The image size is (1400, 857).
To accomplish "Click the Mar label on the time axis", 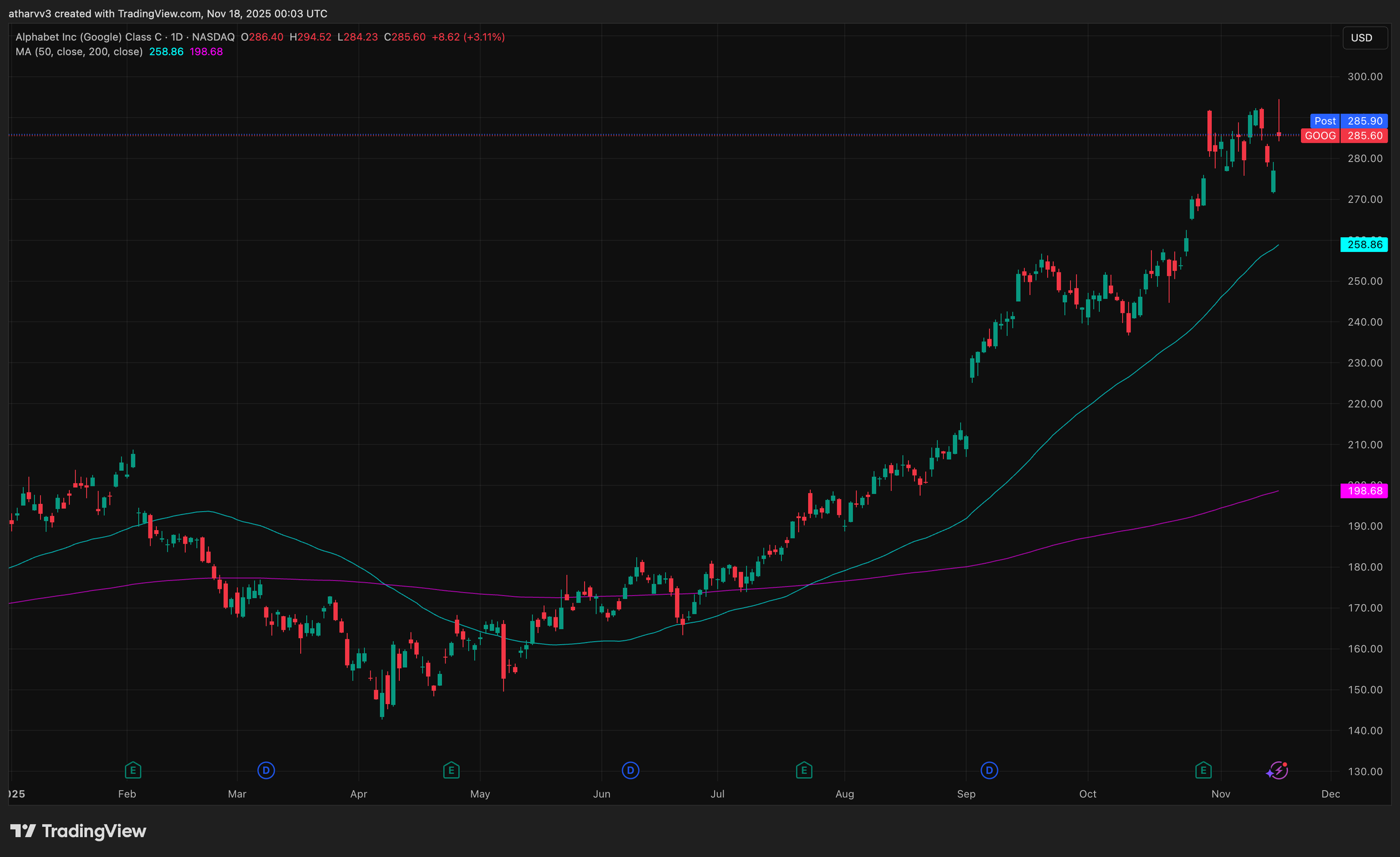I will (x=237, y=794).
